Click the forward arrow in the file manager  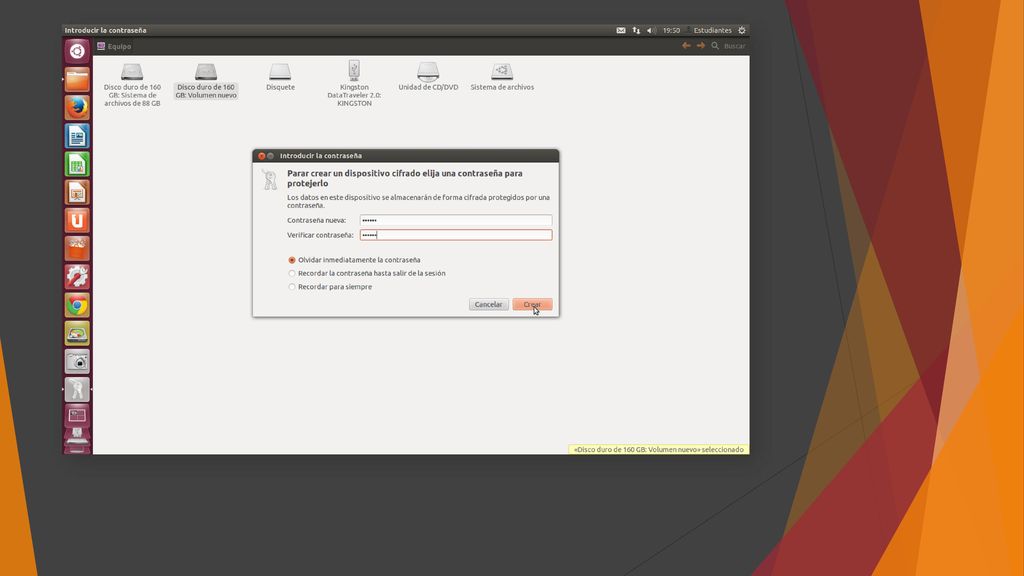(701, 46)
